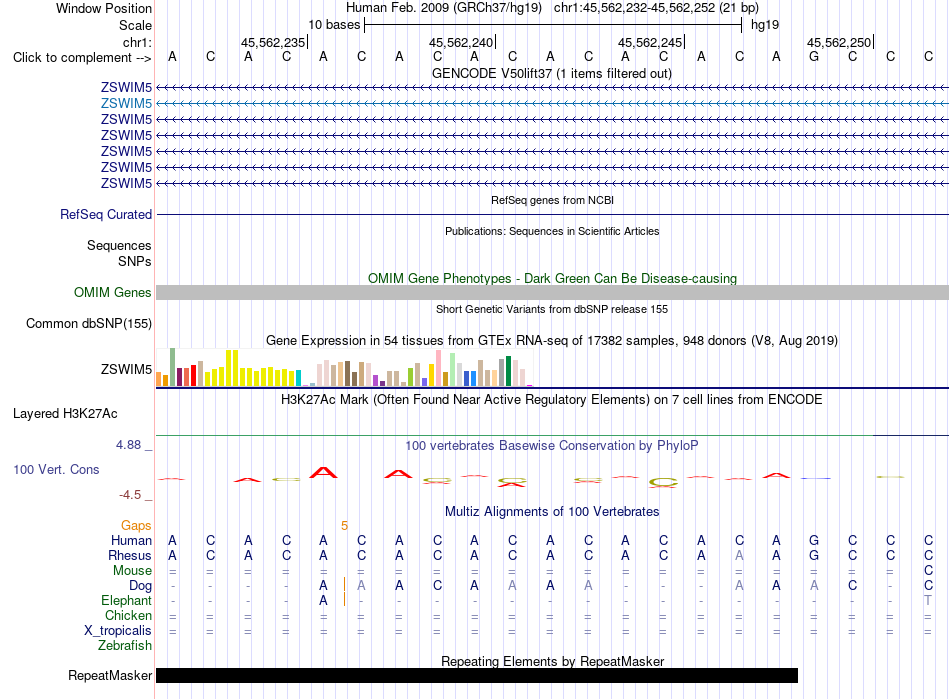The width and height of the screenshot is (950, 699).
Task: Click the "Mouse" species label
Action: click(133, 571)
